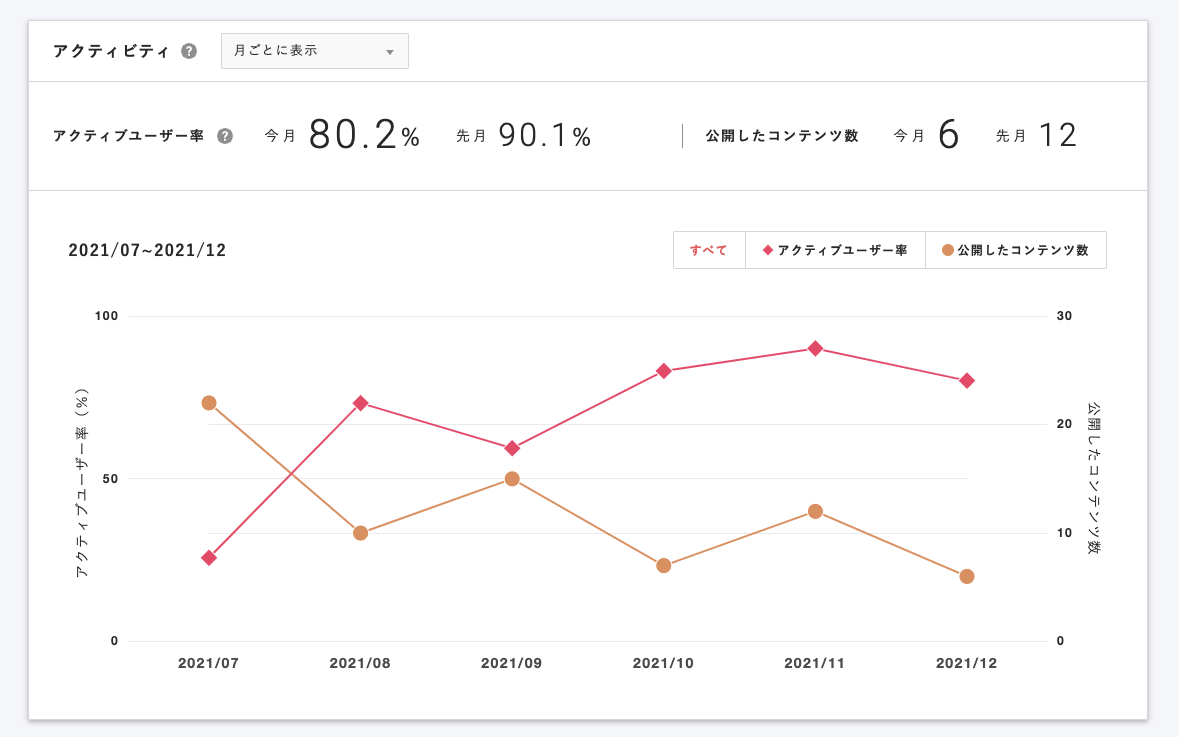
Task: Click help icon beside アクティビティ title
Action: point(189,52)
